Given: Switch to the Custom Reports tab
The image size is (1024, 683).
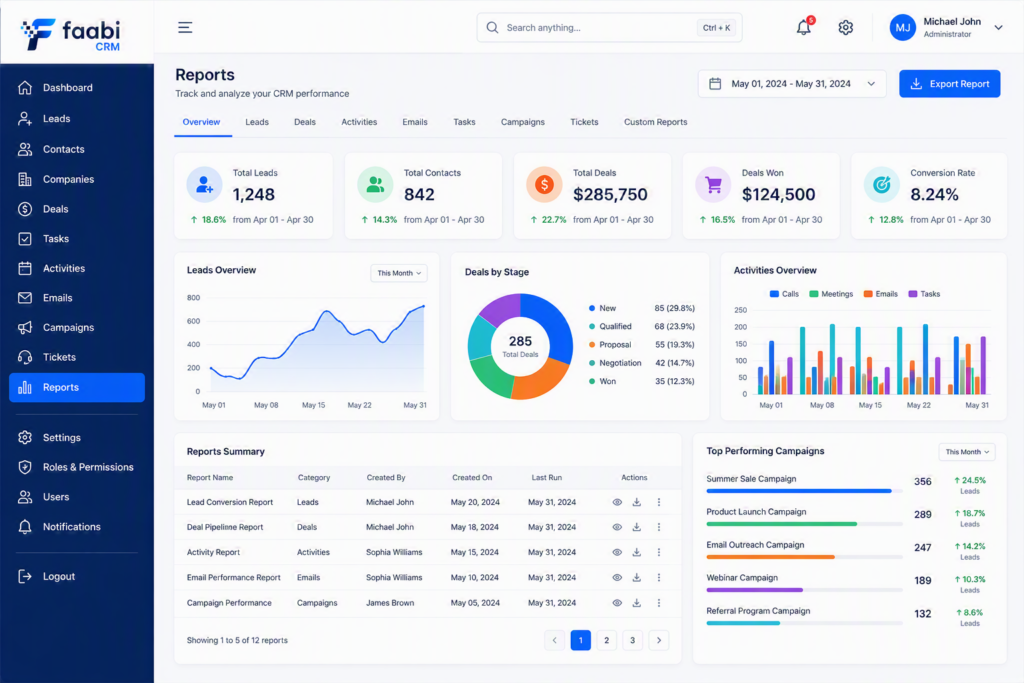Looking at the screenshot, I should [656, 122].
